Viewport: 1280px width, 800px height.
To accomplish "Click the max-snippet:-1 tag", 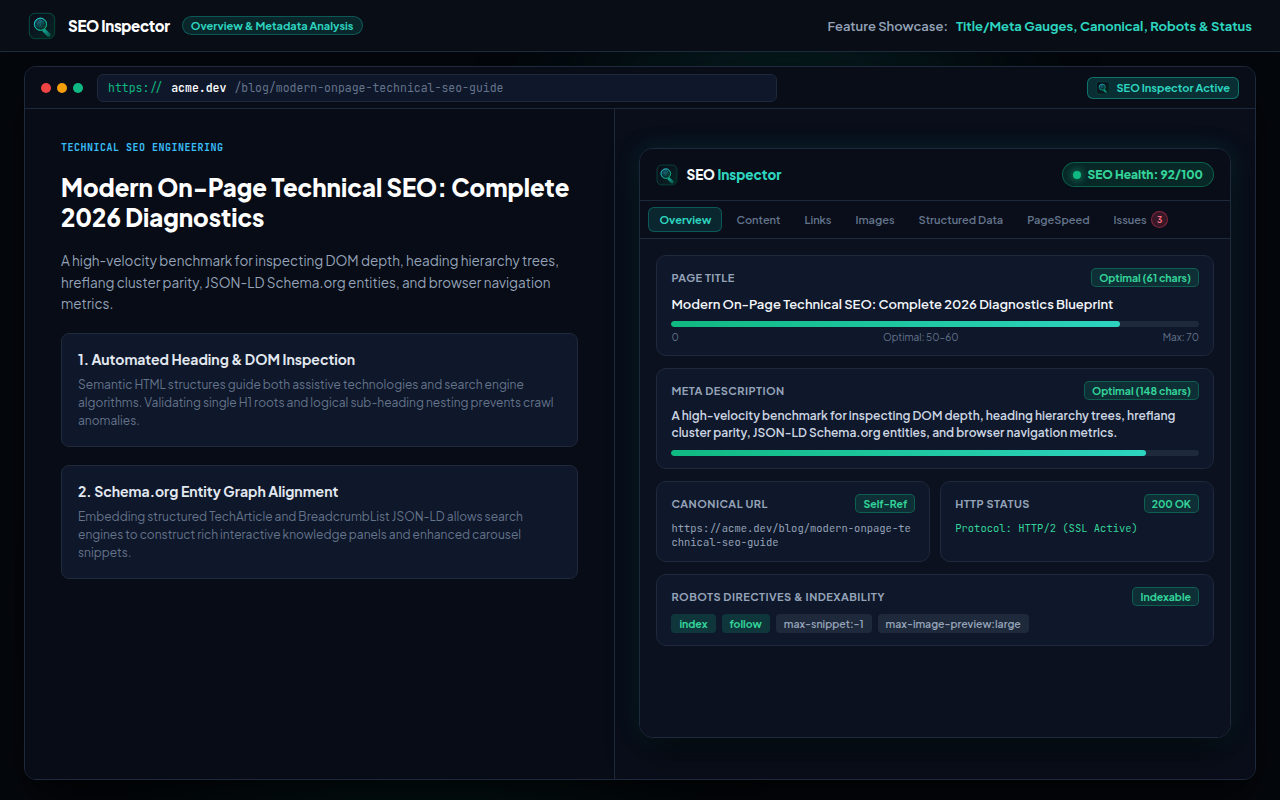I will 824,624.
